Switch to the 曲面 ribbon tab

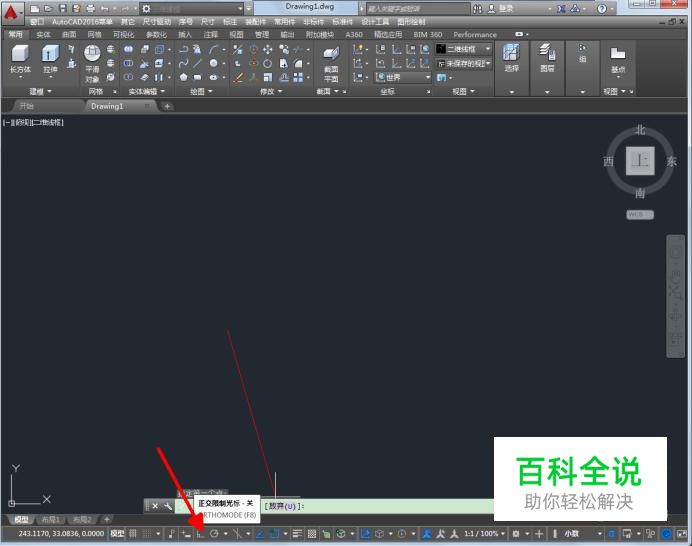click(69, 34)
